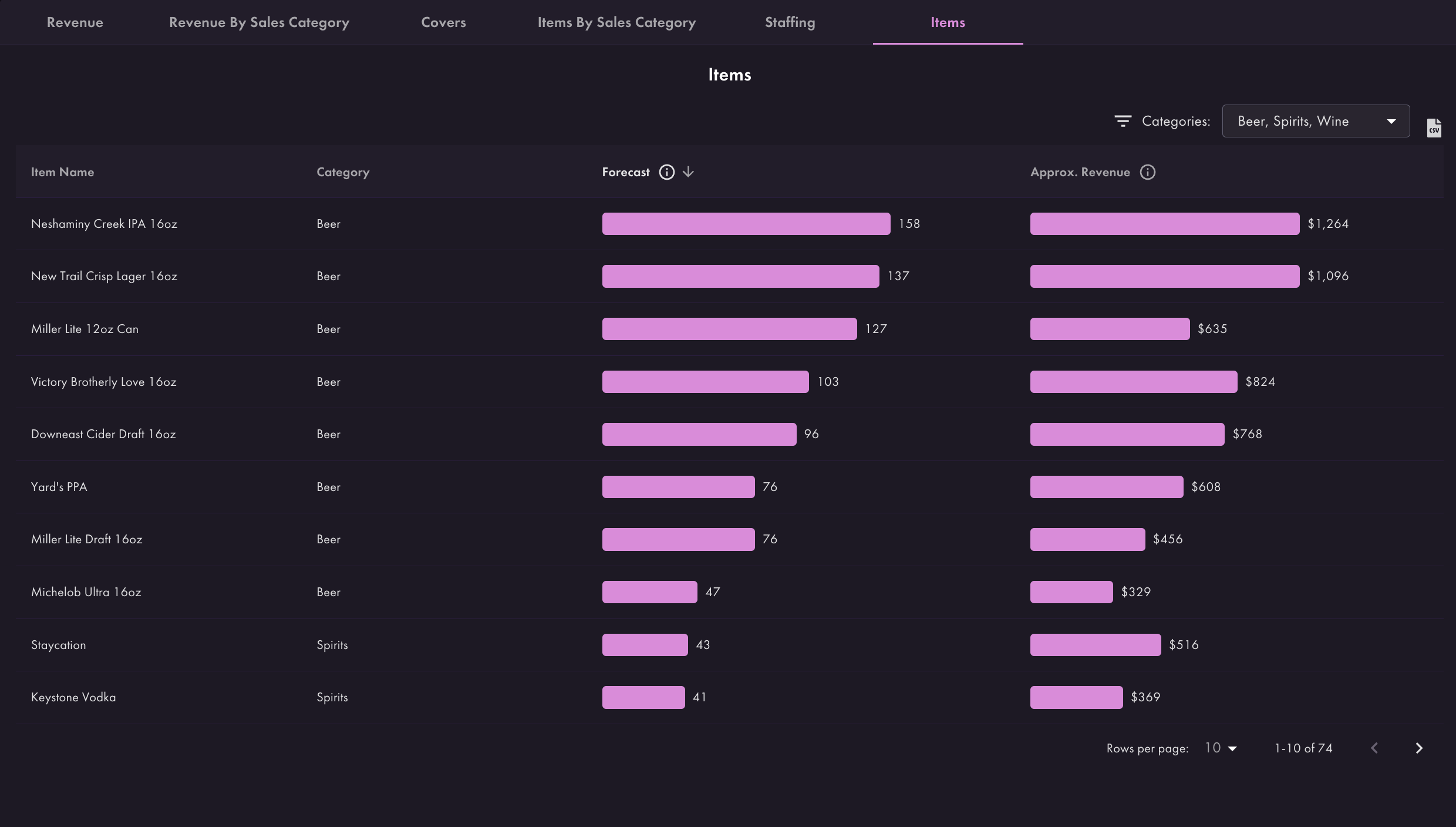The height and width of the screenshot is (827, 1456).
Task: Click the filter icon beside Categories
Action: pos(1123,121)
